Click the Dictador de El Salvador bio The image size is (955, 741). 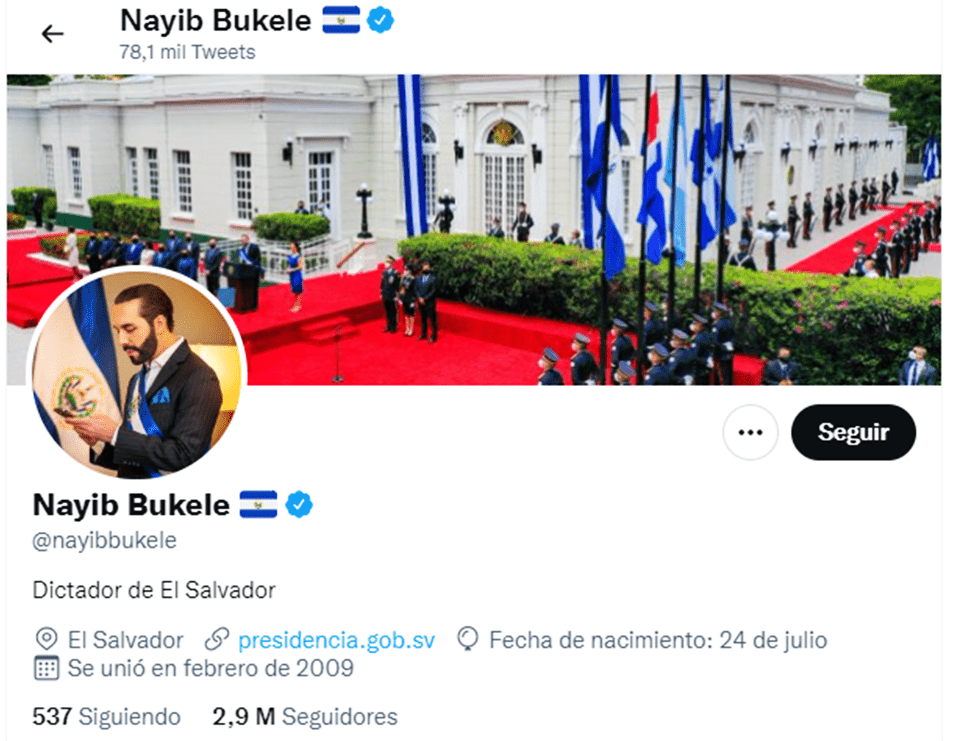pos(153,590)
